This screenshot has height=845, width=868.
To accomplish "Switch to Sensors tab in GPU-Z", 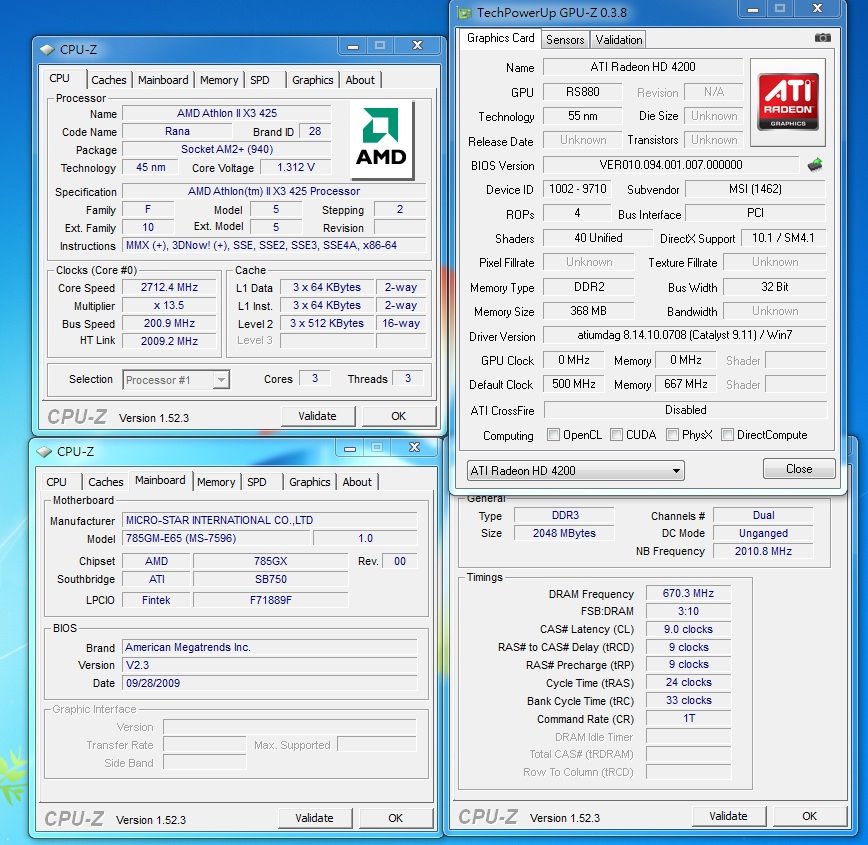I will [x=565, y=40].
